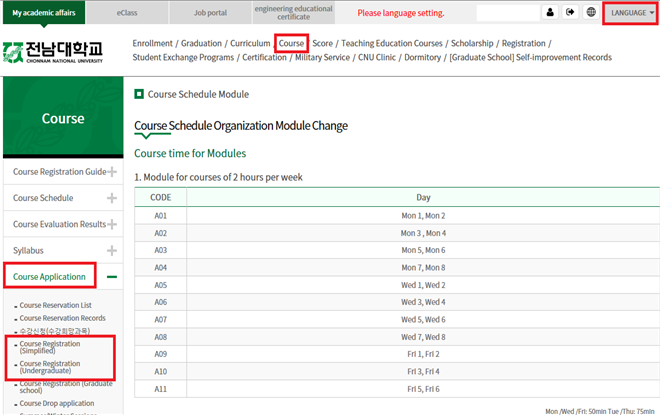Open Course Registration (Graduate school) link
Image resolution: width=660 pixels, height=419 pixels.
tap(66, 387)
